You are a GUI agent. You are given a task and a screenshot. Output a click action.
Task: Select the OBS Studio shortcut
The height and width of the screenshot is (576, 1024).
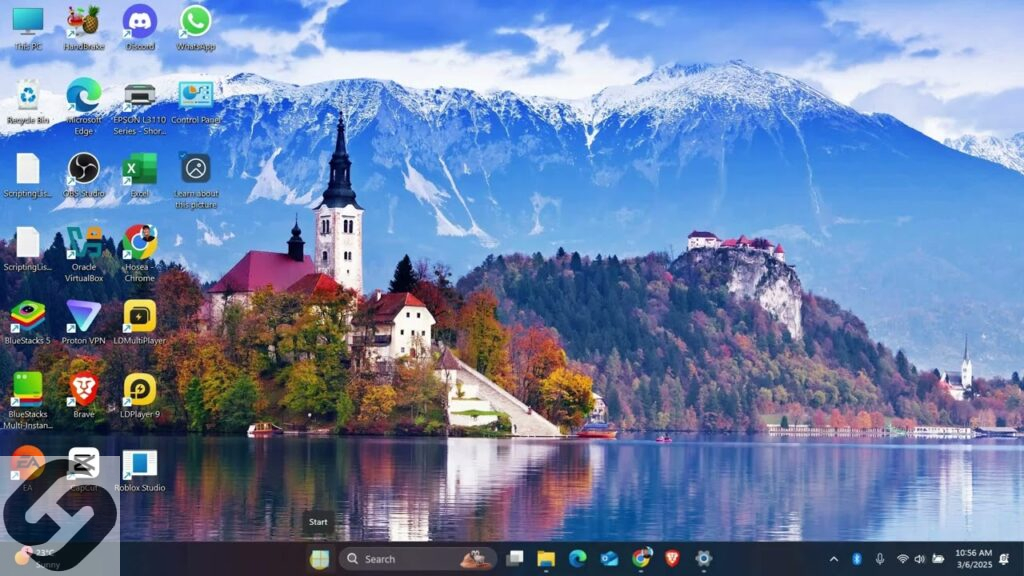pos(84,175)
